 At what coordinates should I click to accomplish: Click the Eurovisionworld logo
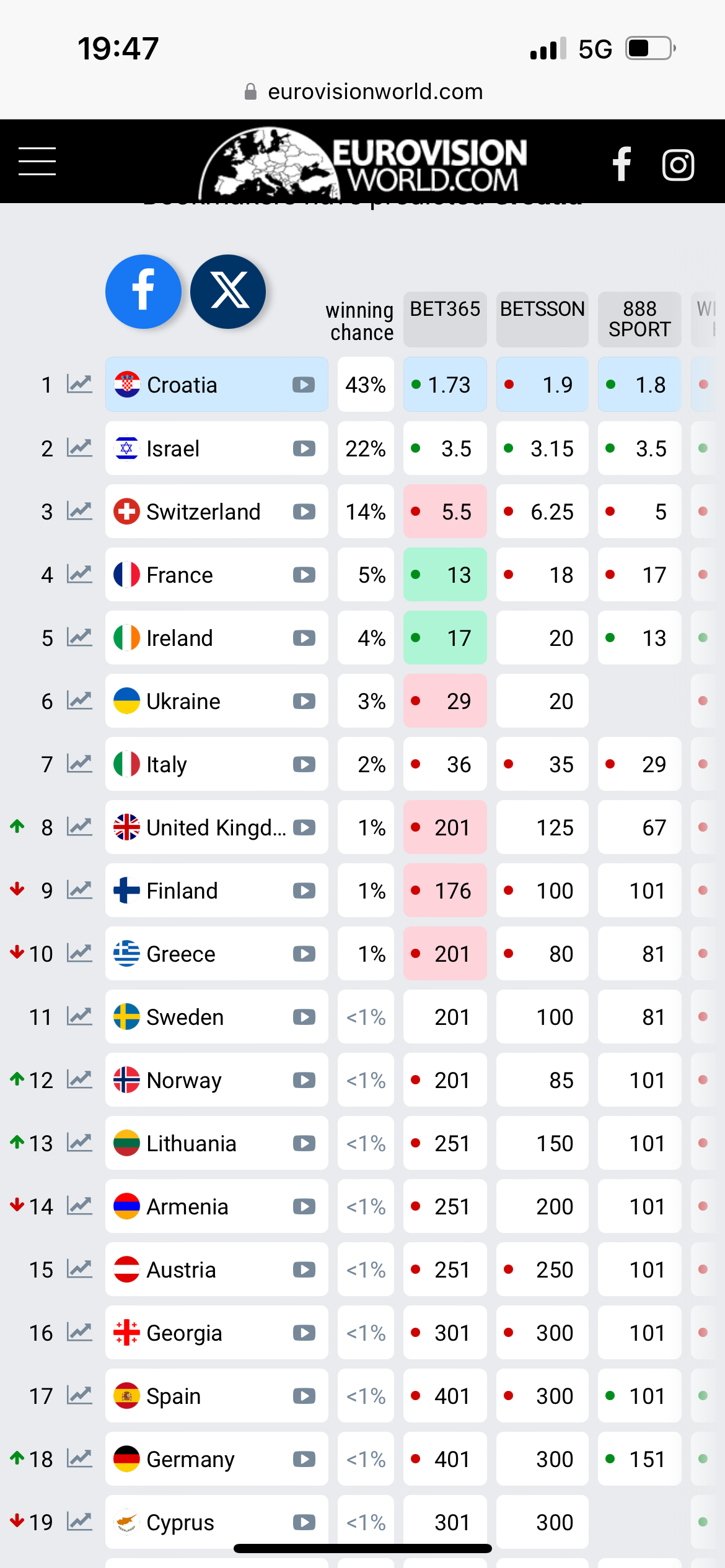(363, 162)
